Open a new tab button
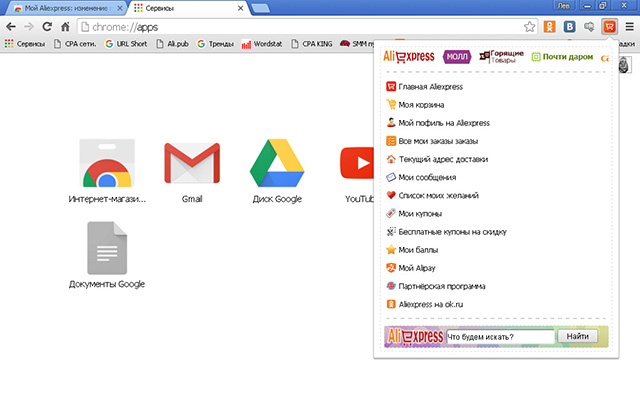640x400 pixels. click(x=260, y=8)
